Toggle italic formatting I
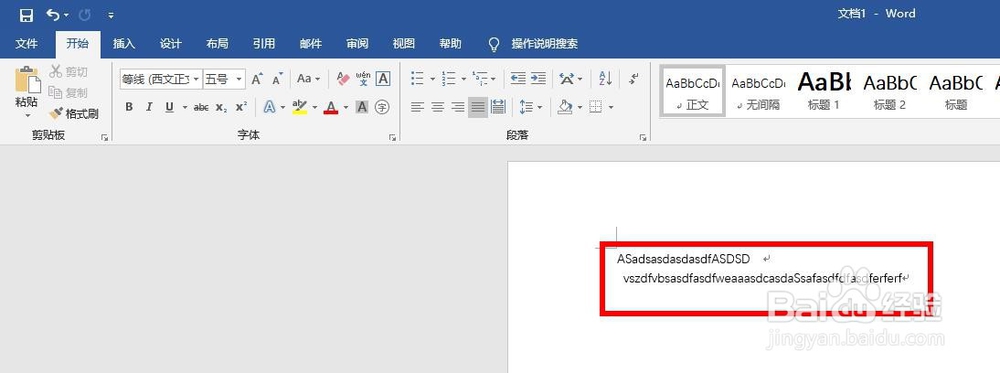 click(x=149, y=107)
